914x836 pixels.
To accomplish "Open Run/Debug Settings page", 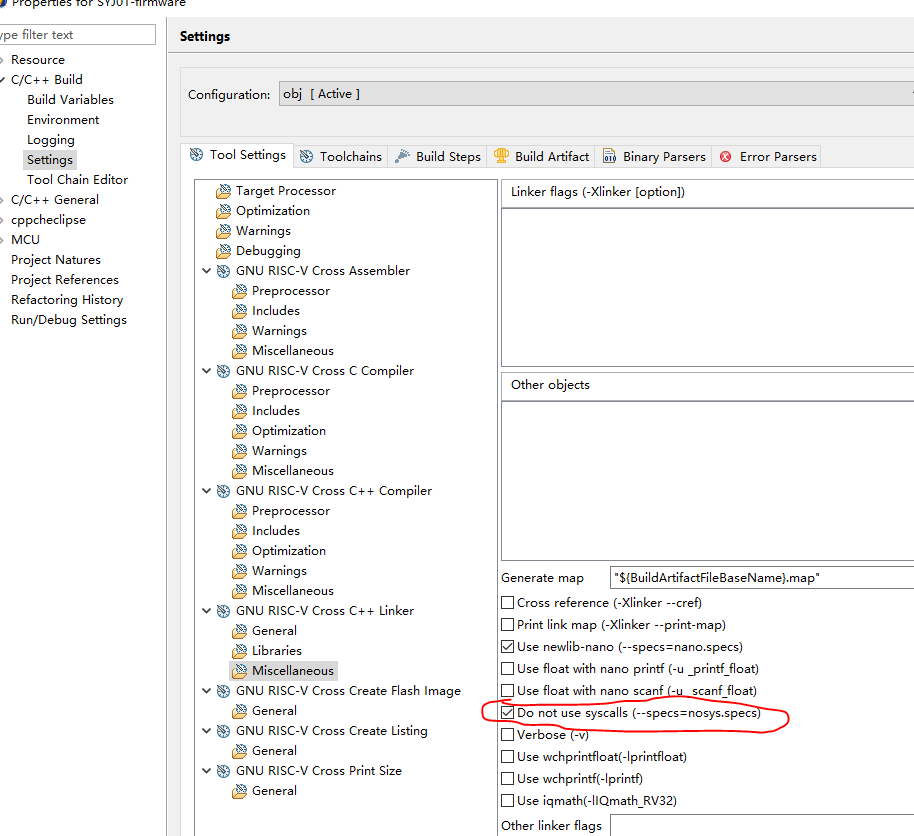I will [69, 320].
